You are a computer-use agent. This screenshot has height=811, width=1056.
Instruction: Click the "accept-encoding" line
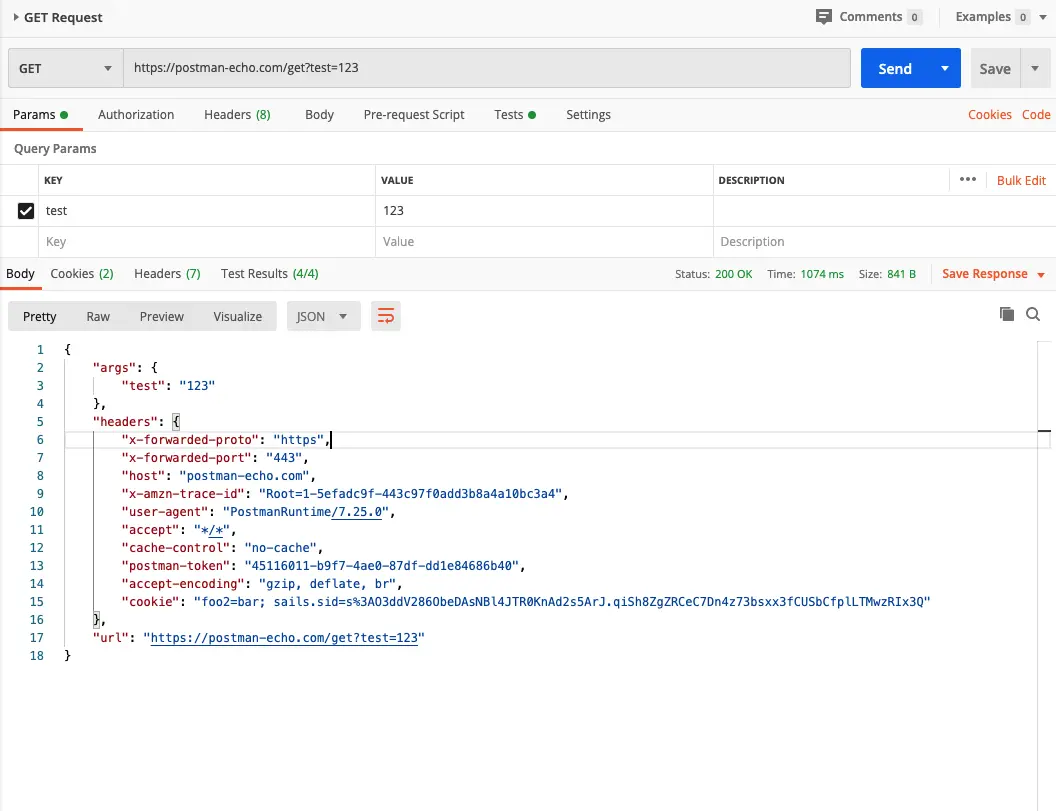pyautogui.click(x=261, y=584)
